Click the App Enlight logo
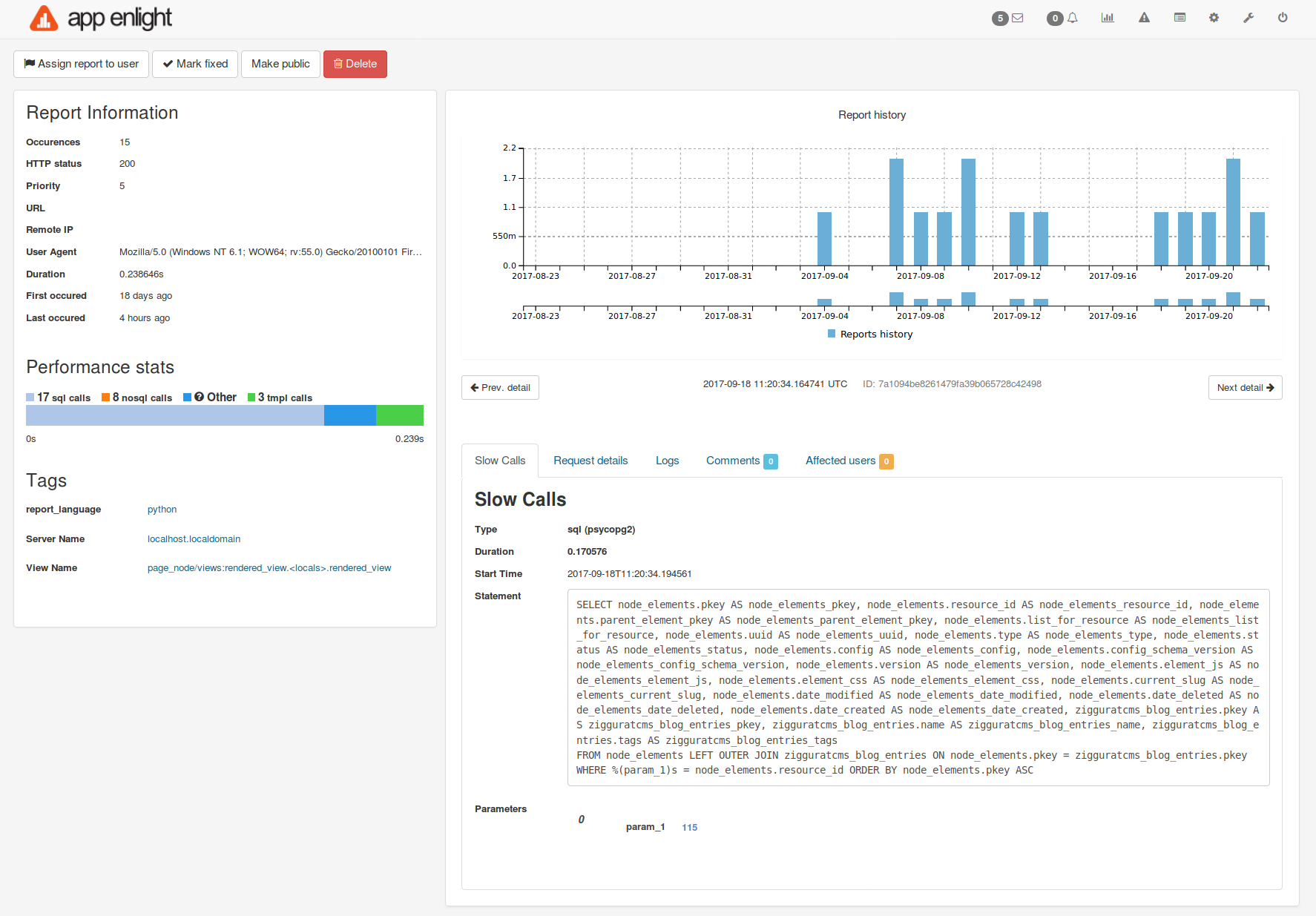Screen dimensions: 1316x916 (101, 19)
